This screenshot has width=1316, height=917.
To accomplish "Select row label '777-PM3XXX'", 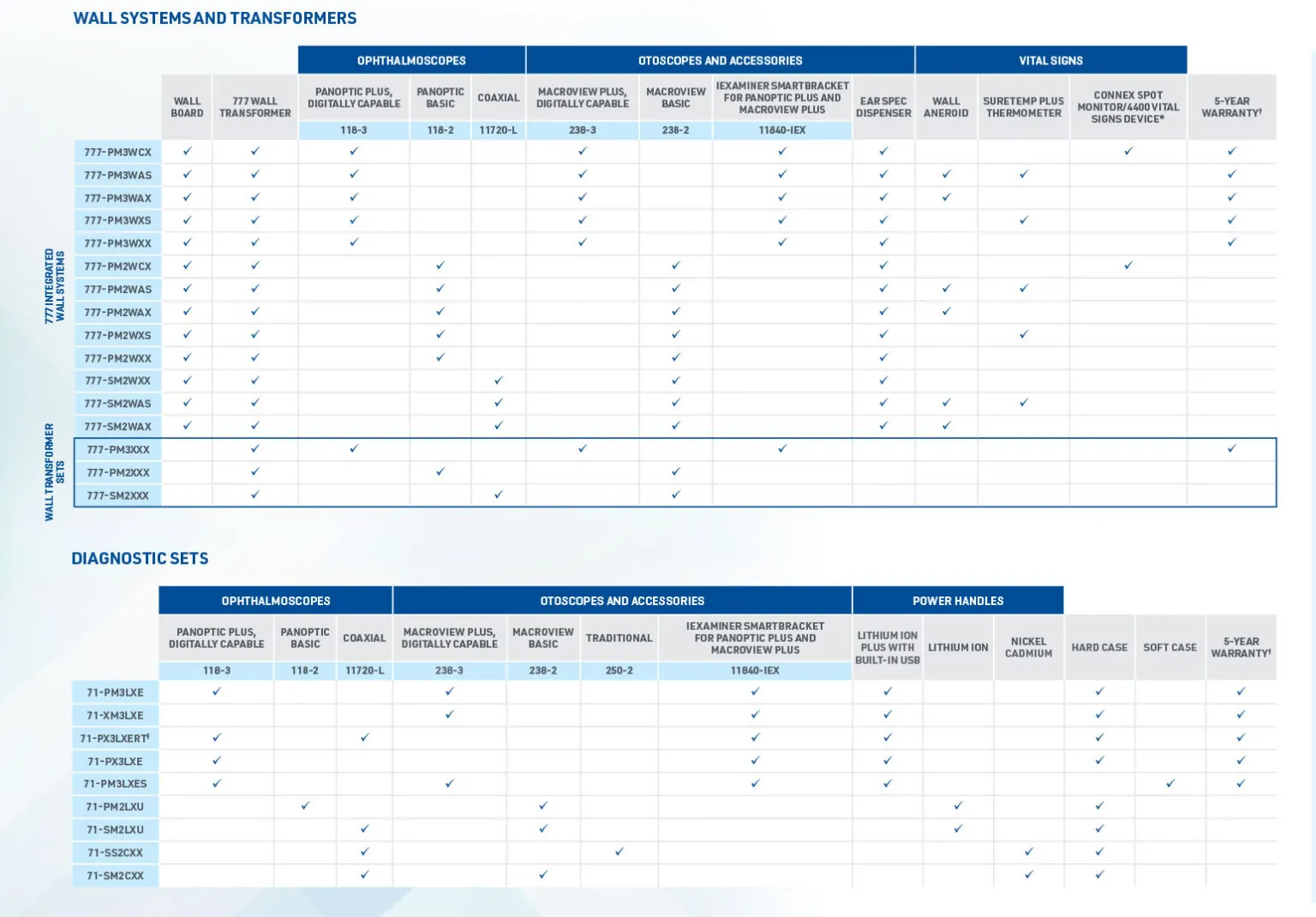I will click(x=117, y=449).
